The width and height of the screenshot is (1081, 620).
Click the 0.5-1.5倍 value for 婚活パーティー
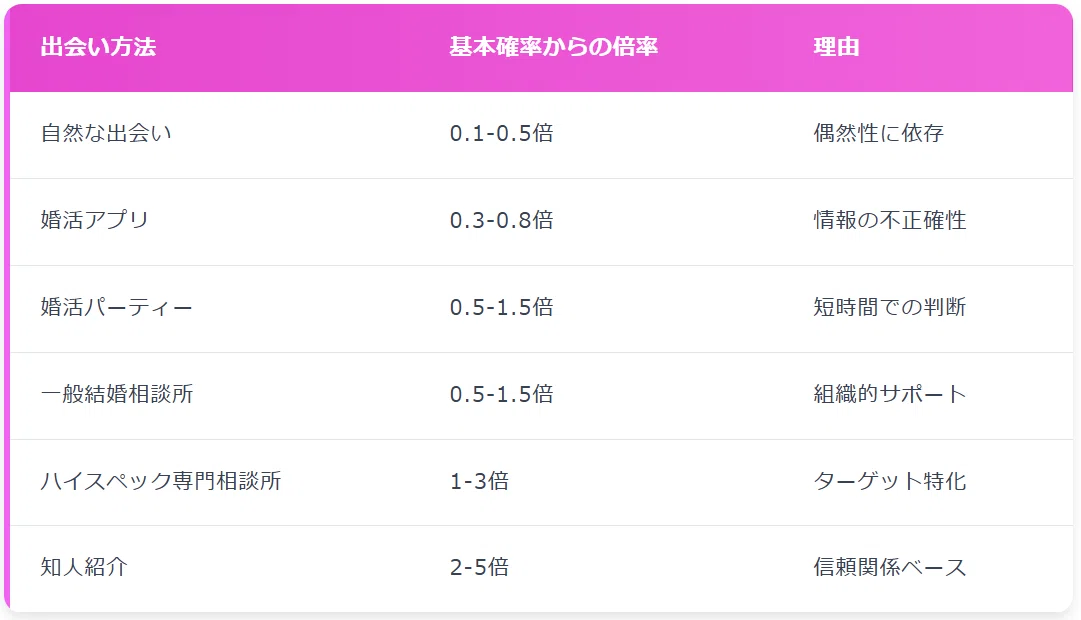(501, 307)
